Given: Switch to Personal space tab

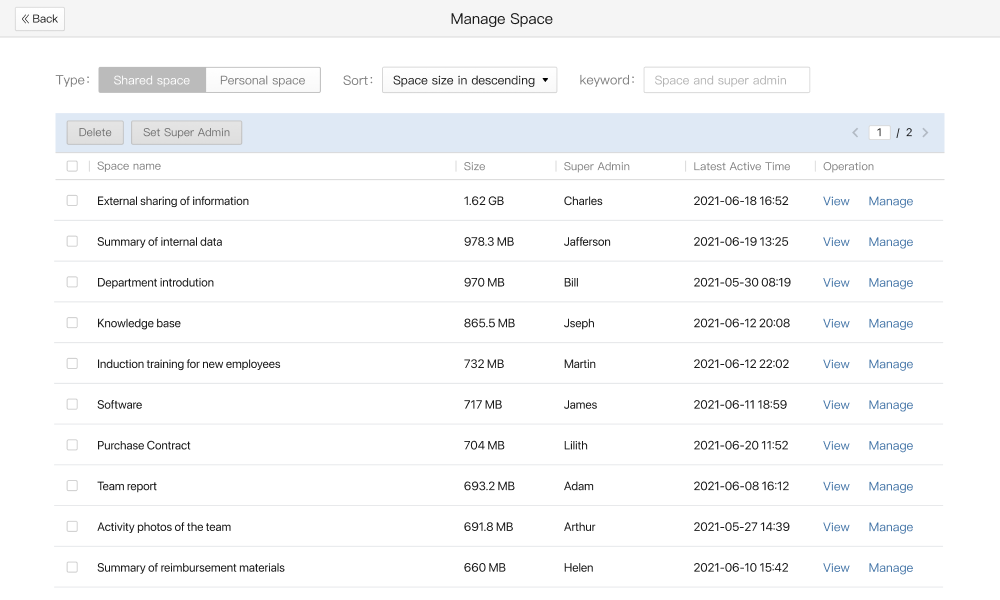Looking at the screenshot, I should pyautogui.click(x=263, y=80).
